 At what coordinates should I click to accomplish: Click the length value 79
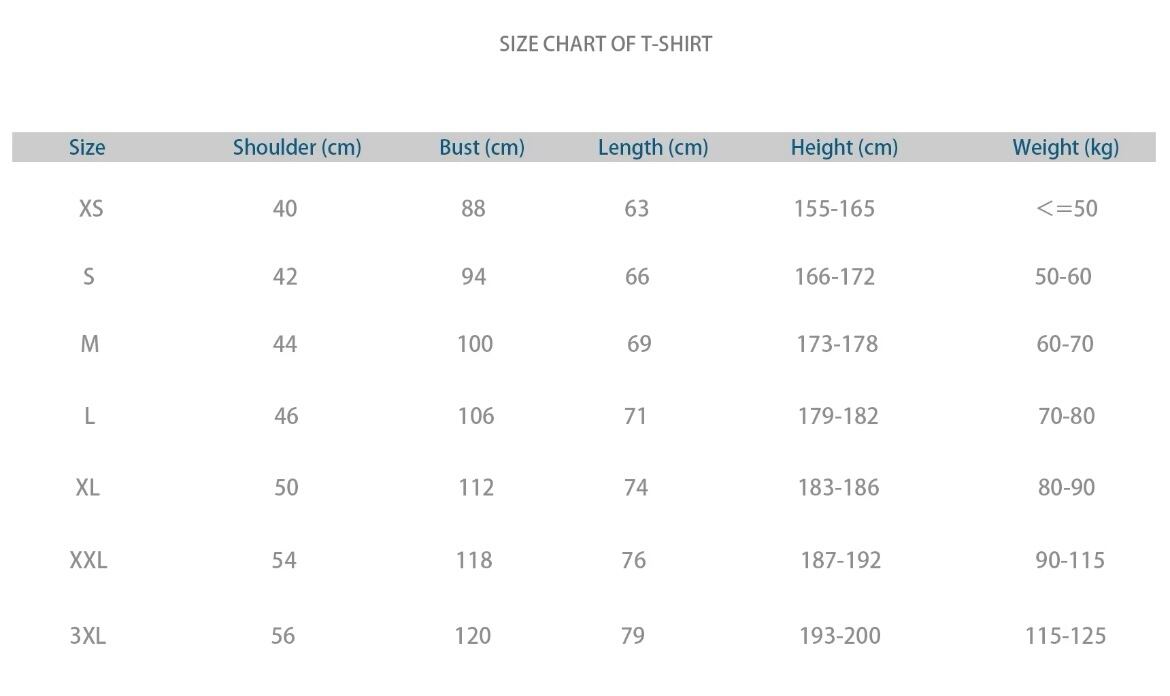point(633,636)
